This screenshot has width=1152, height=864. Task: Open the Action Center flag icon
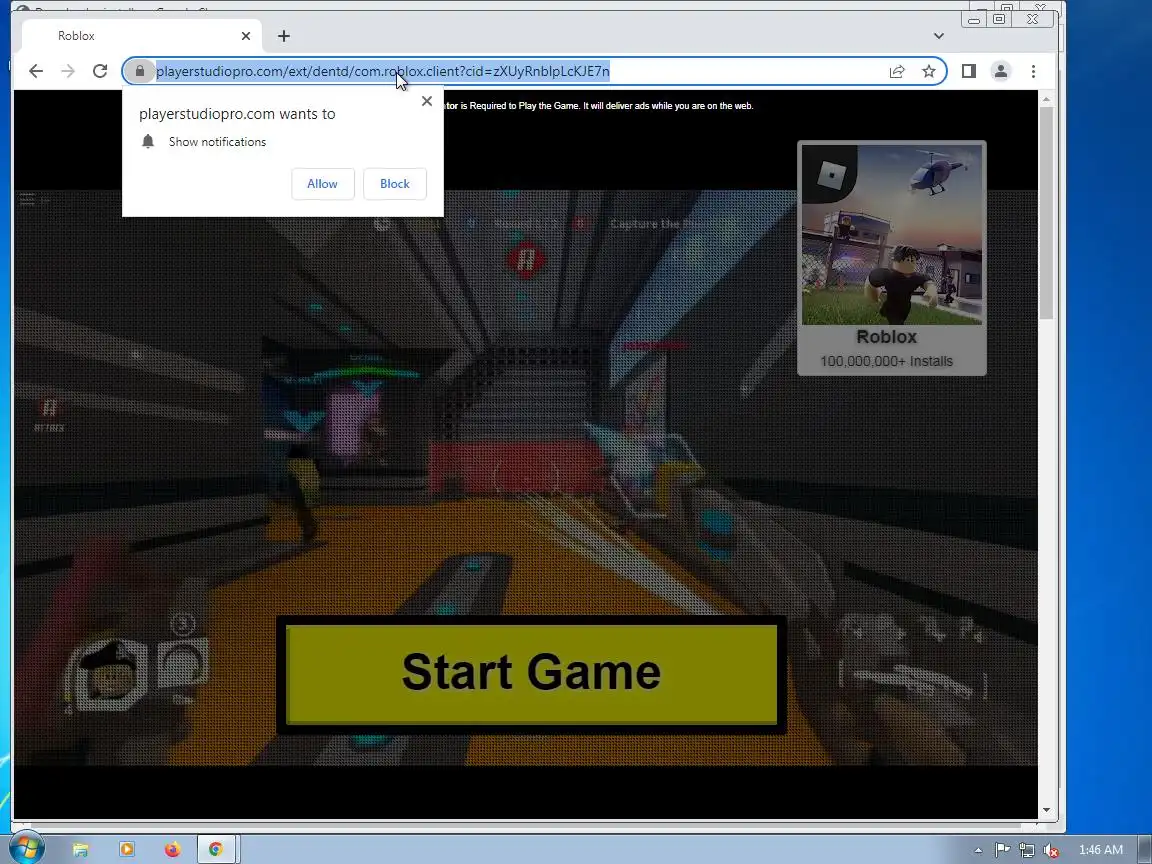coord(1002,850)
